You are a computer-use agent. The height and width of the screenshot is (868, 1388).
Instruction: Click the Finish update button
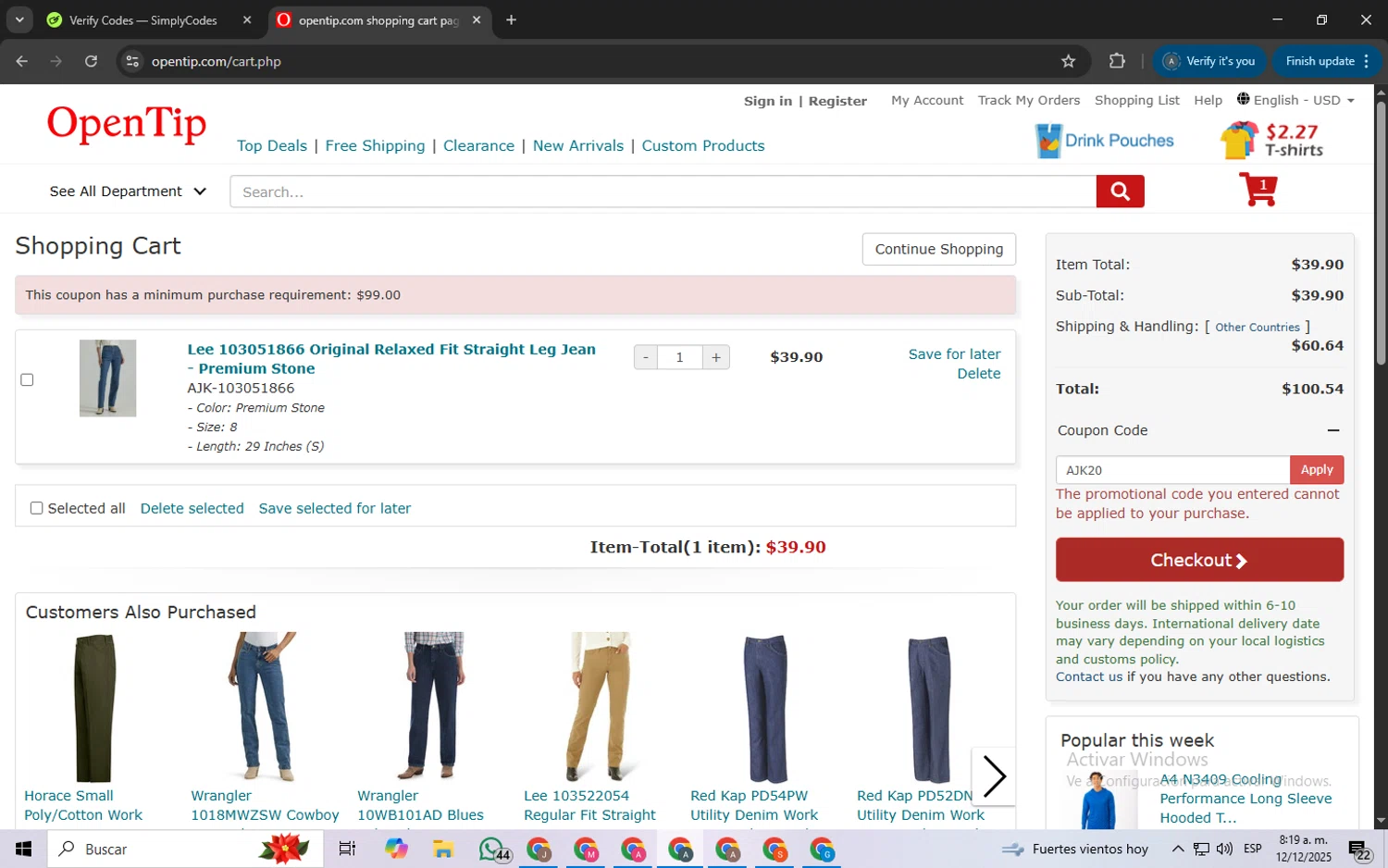pyautogui.click(x=1327, y=61)
